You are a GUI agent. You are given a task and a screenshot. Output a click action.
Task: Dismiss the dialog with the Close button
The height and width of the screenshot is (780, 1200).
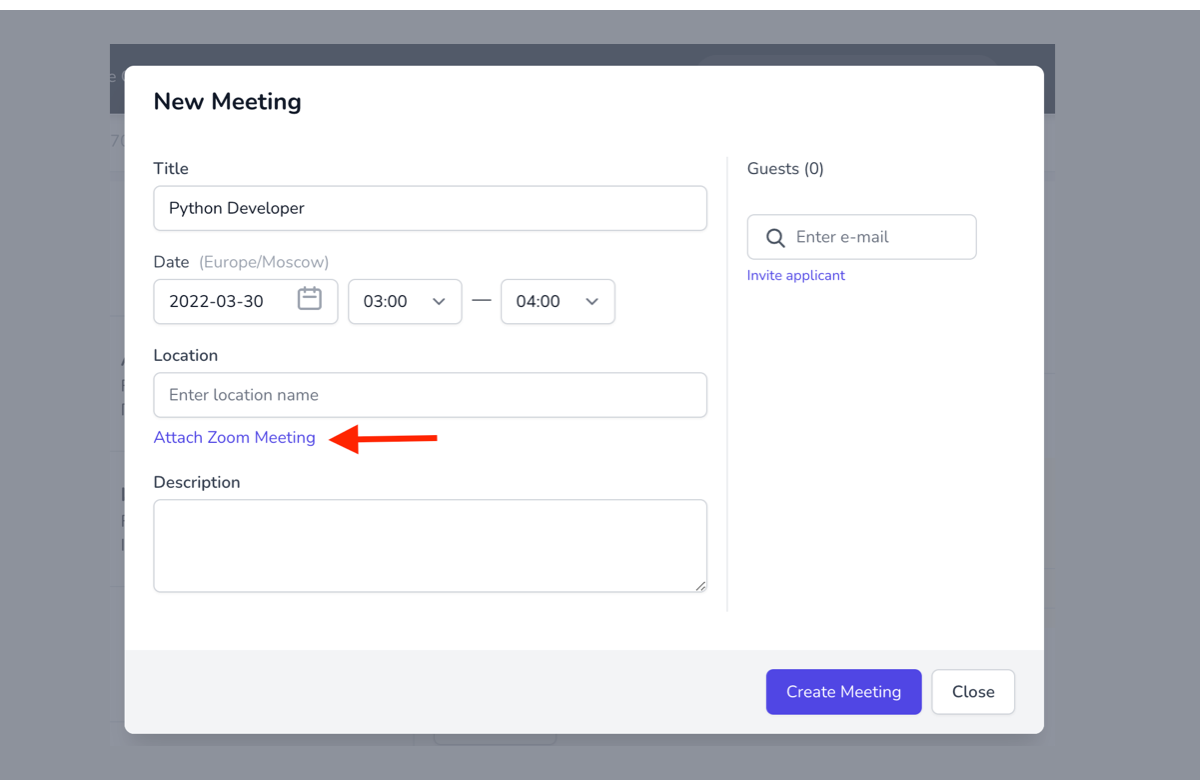[x=972, y=691]
